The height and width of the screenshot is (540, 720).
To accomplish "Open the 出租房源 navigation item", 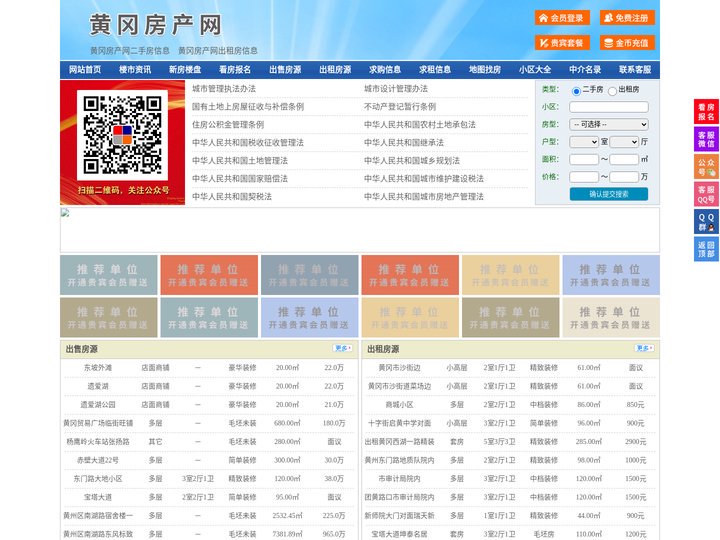I will coord(335,70).
